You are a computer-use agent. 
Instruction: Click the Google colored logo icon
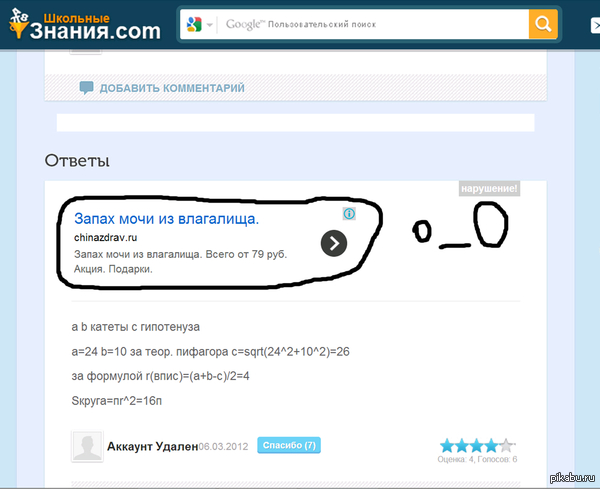194,24
